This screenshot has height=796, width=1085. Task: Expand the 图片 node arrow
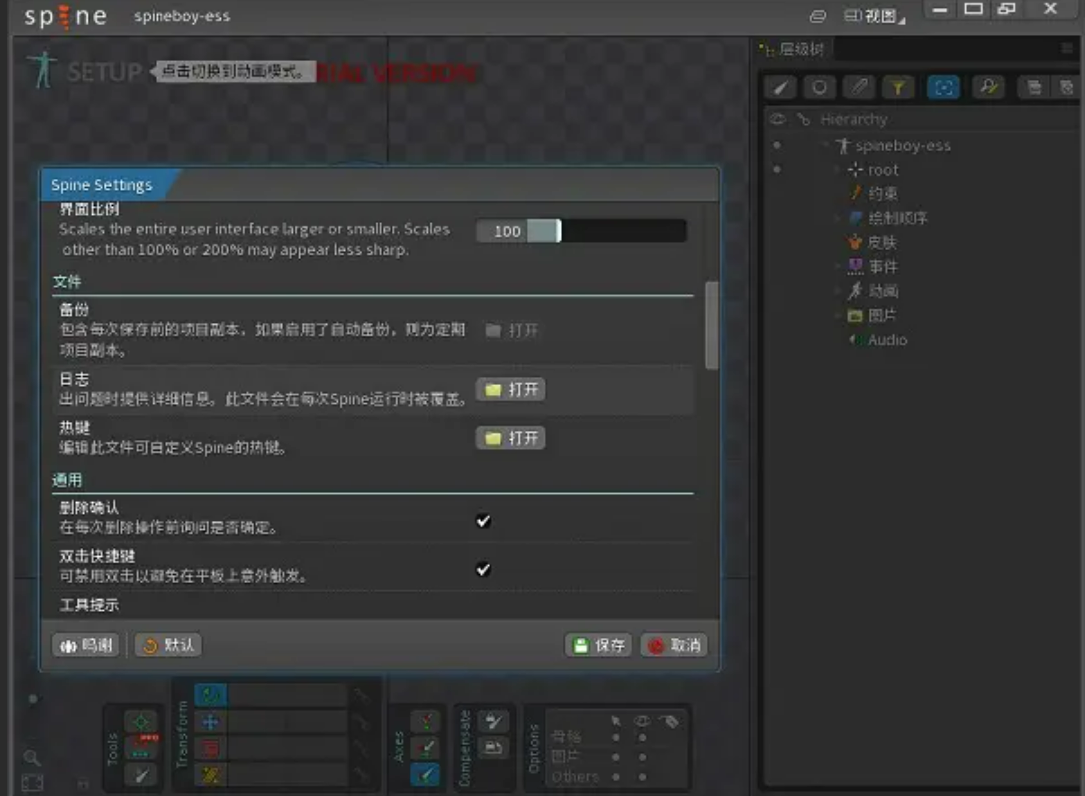point(838,315)
